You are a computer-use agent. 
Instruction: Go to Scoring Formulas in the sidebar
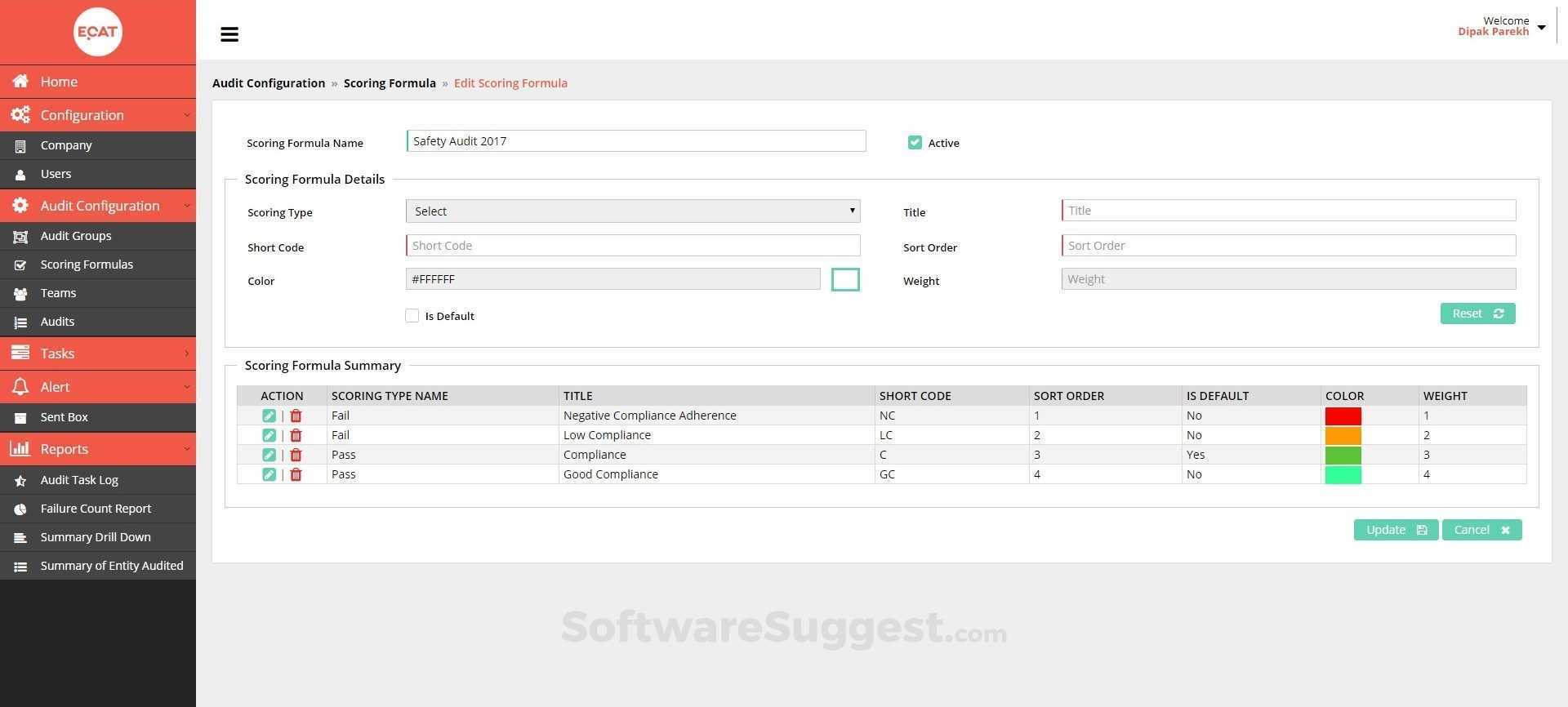98,265
